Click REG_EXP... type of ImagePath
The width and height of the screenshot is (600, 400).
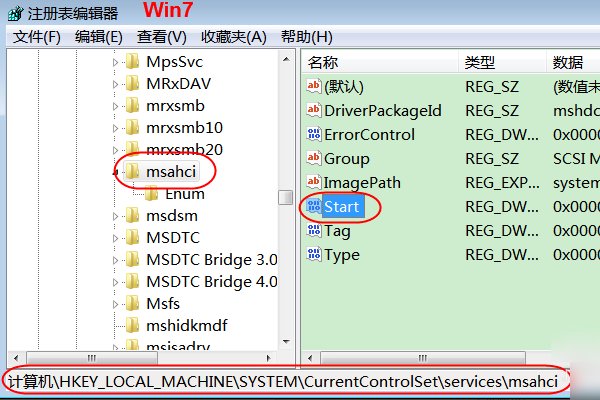pos(502,183)
